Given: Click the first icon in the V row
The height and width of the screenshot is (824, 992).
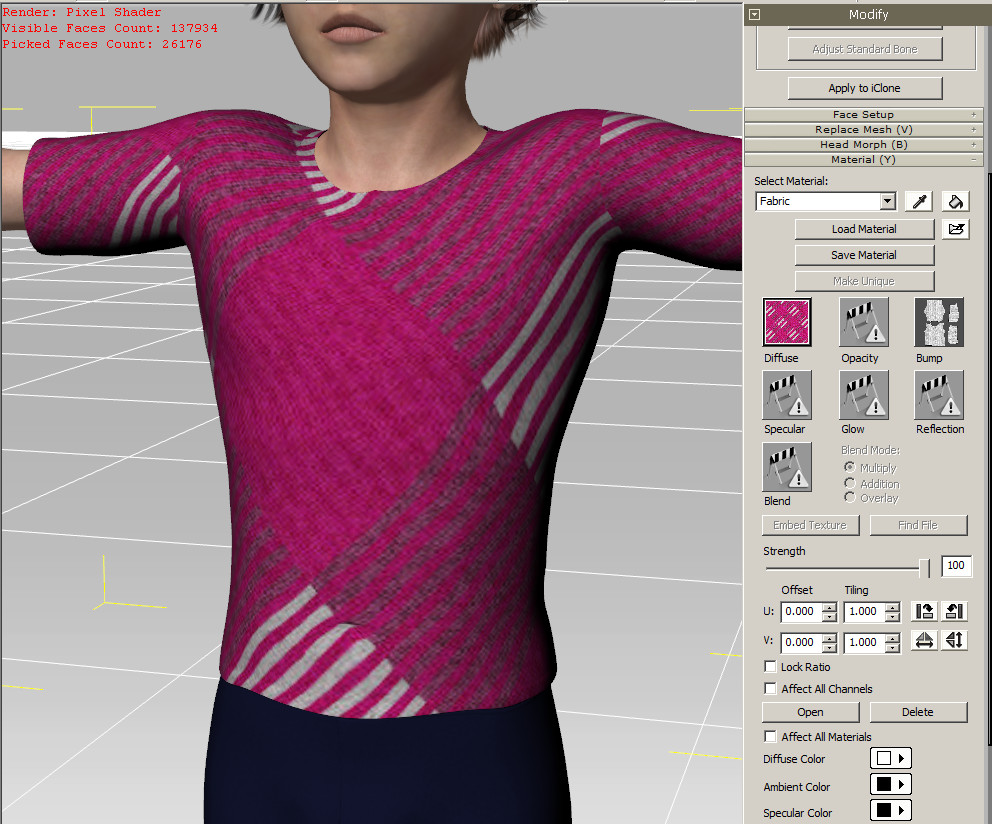Looking at the screenshot, I should coord(924,640).
